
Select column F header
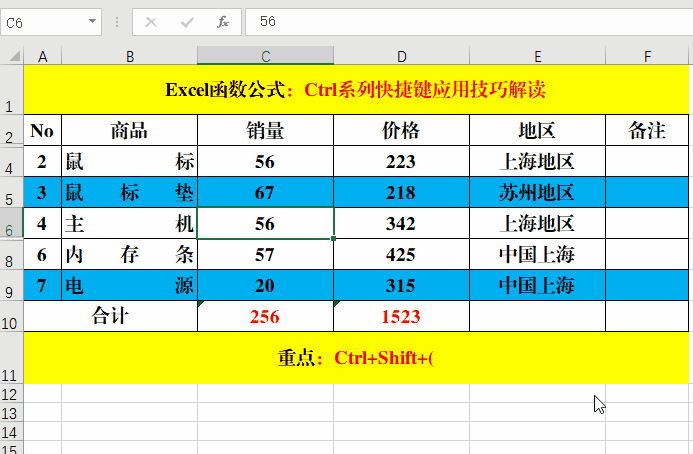(x=647, y=56)
